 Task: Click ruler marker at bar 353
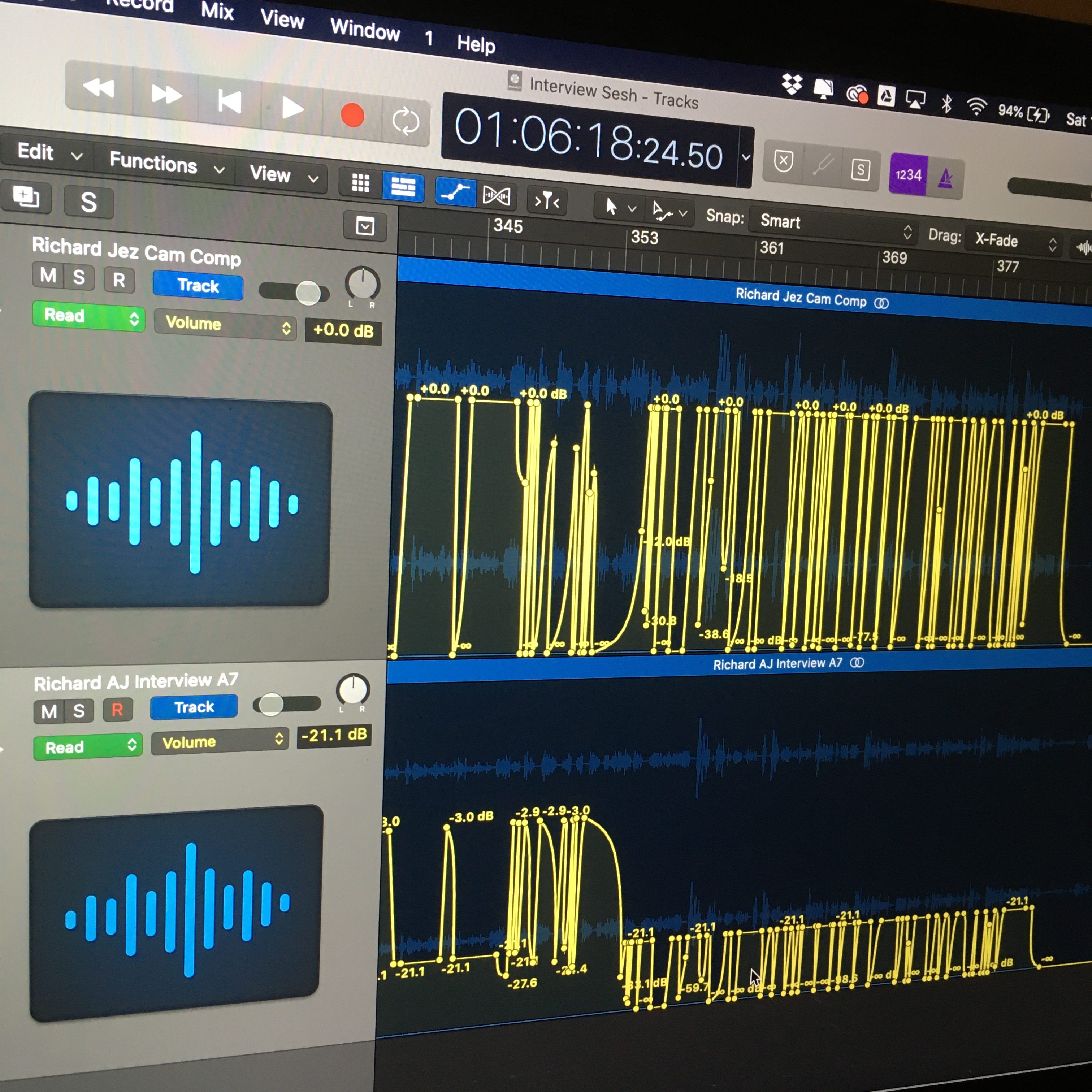click(x=644, y=237)
